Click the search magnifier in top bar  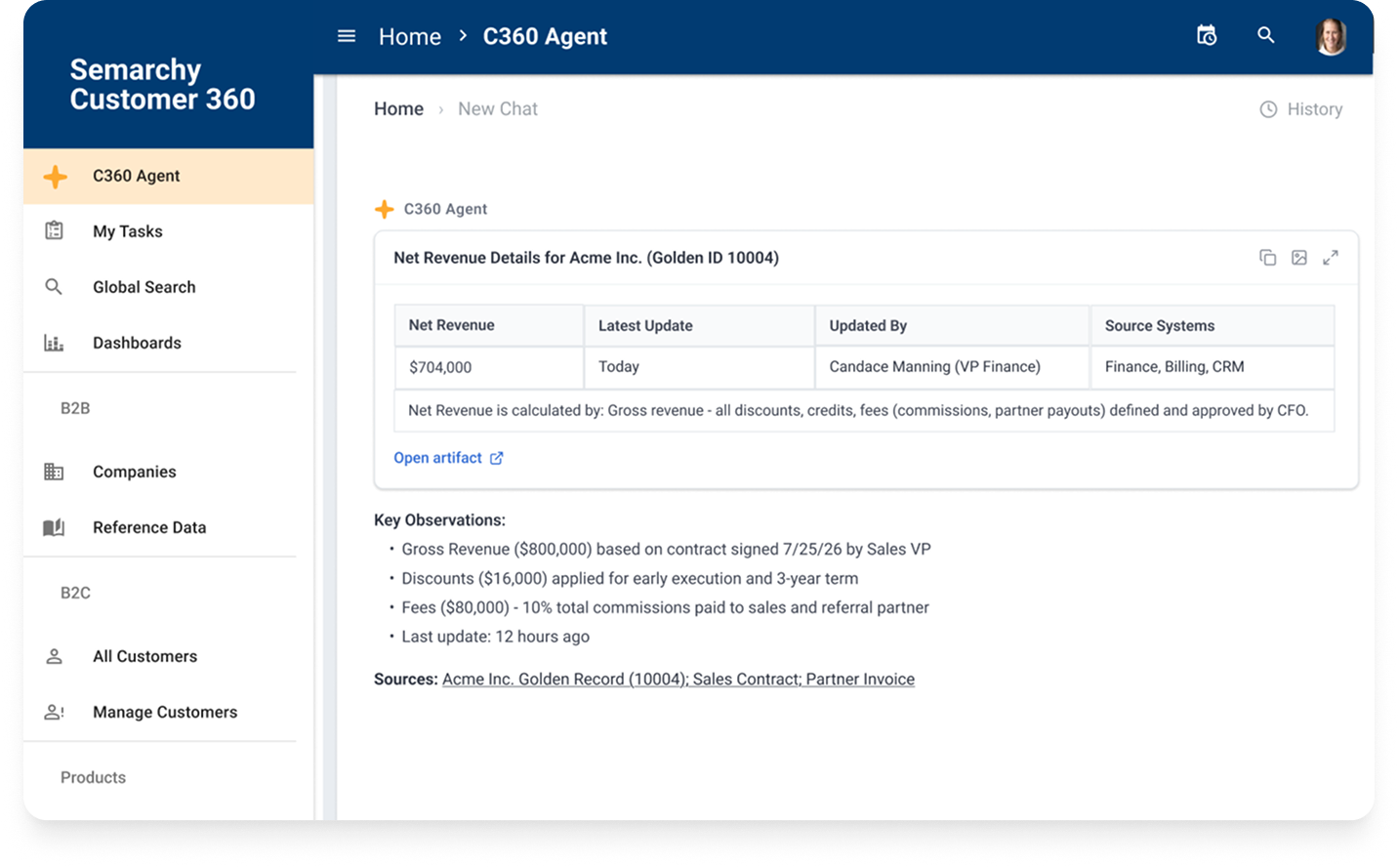1266,35
